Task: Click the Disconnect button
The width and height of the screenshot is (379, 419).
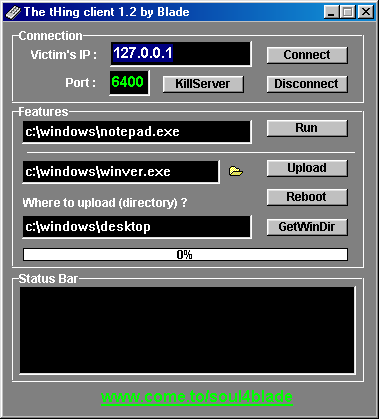Action: [x=307, y=84]
